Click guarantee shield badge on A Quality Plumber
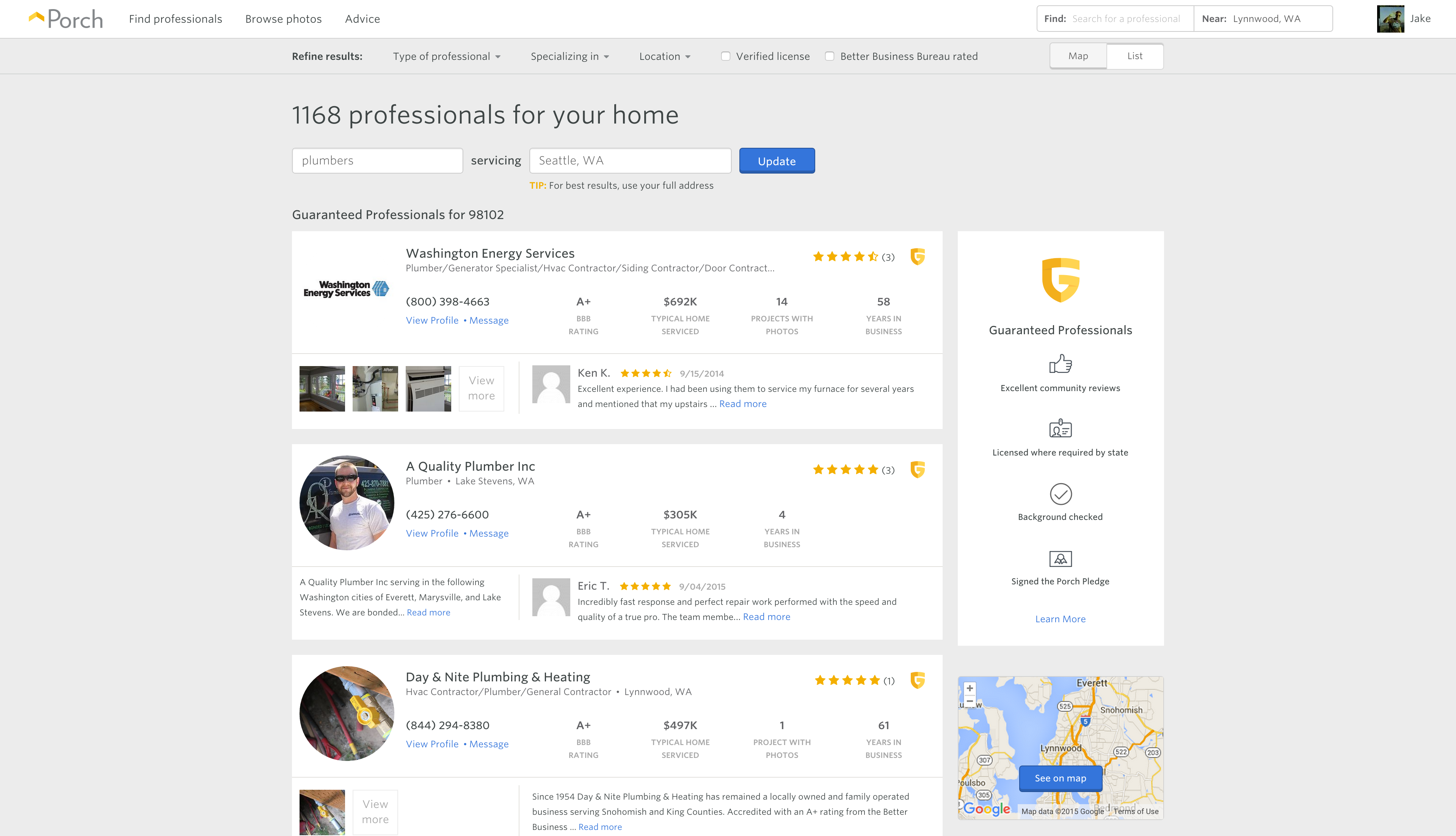1456x836 pixels. point(917,470)
